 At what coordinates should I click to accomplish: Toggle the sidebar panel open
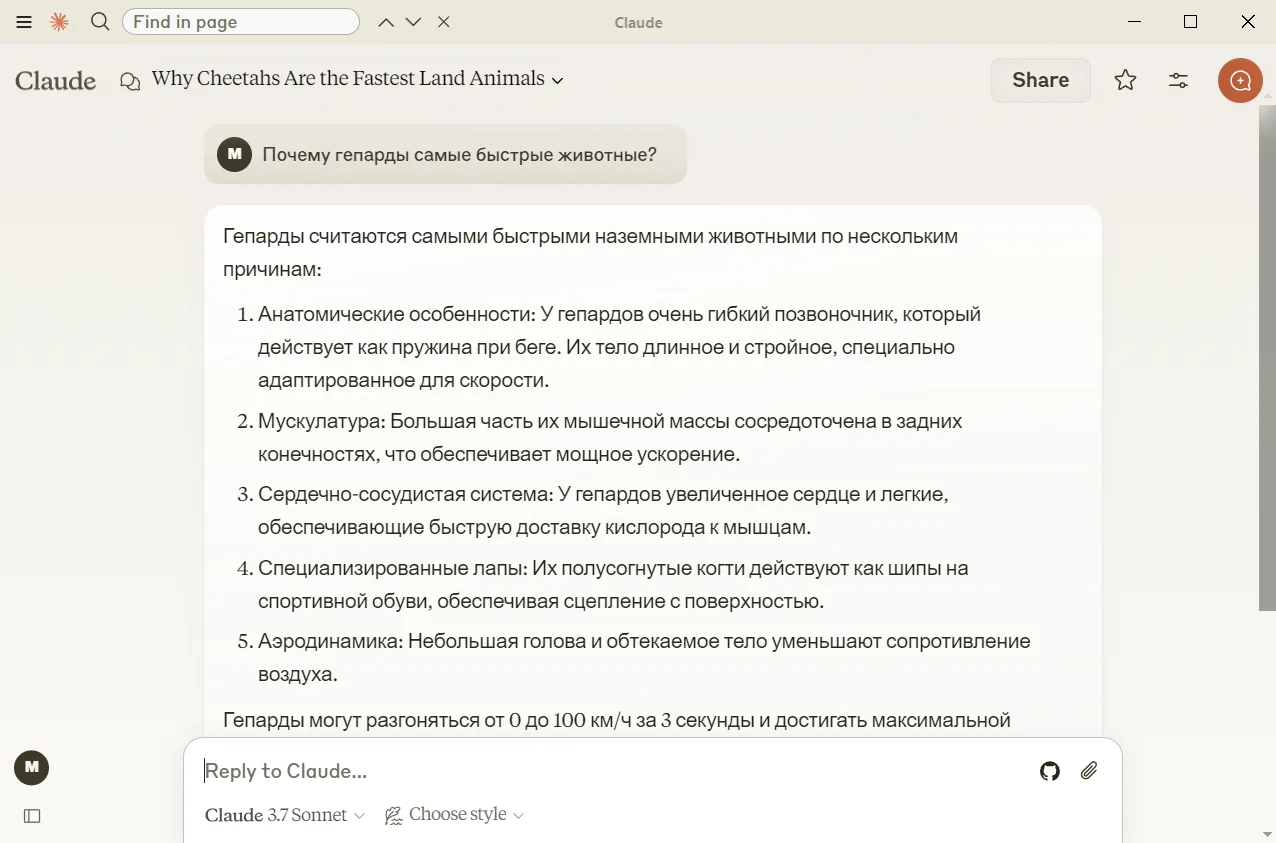coord(32,816)
